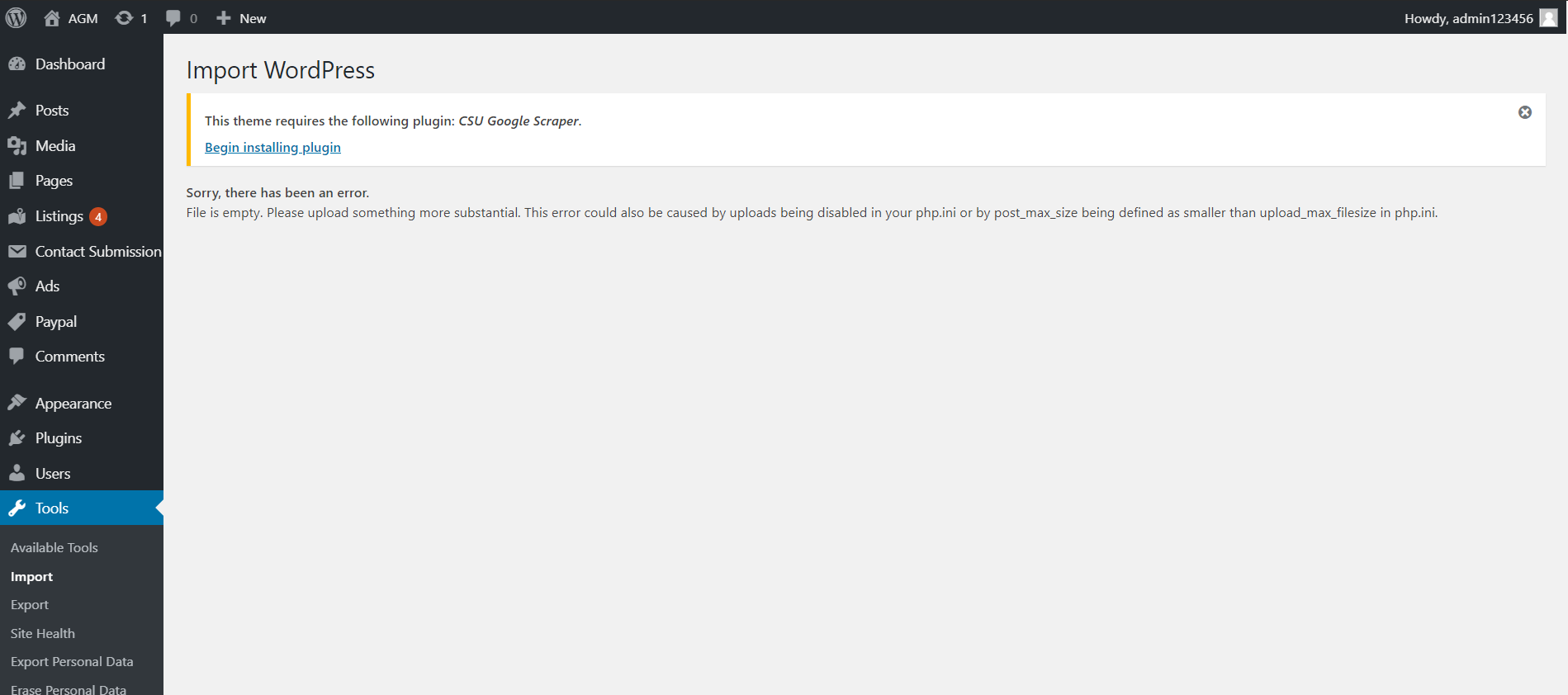Click the updates count 1
The width and height of the screenshot is (1568, 695).
pos(144,18)
